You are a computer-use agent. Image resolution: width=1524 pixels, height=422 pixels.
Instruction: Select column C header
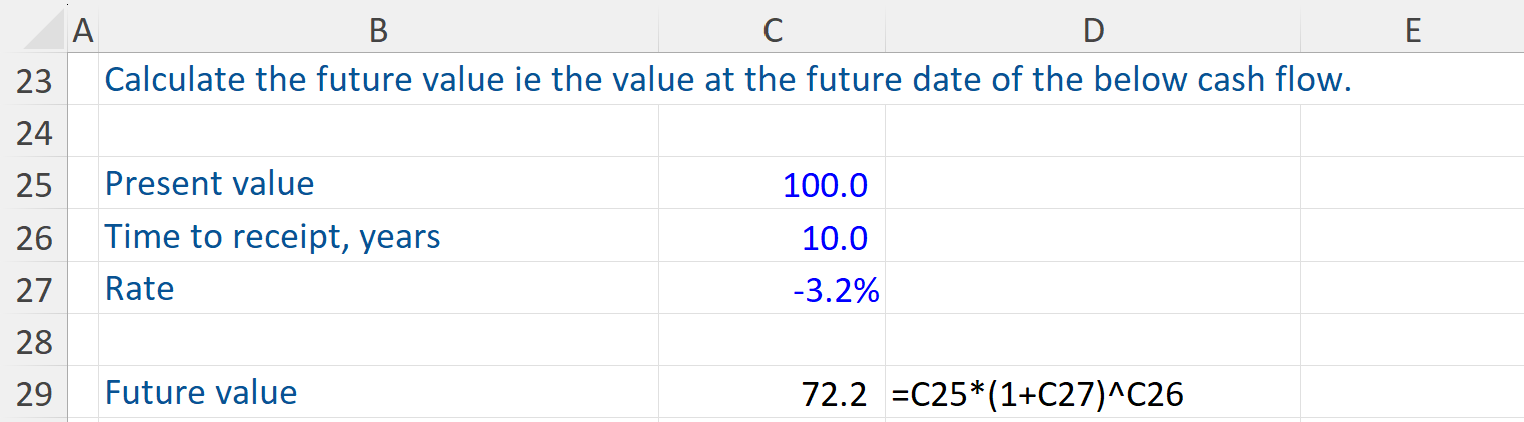pos(771,32)
